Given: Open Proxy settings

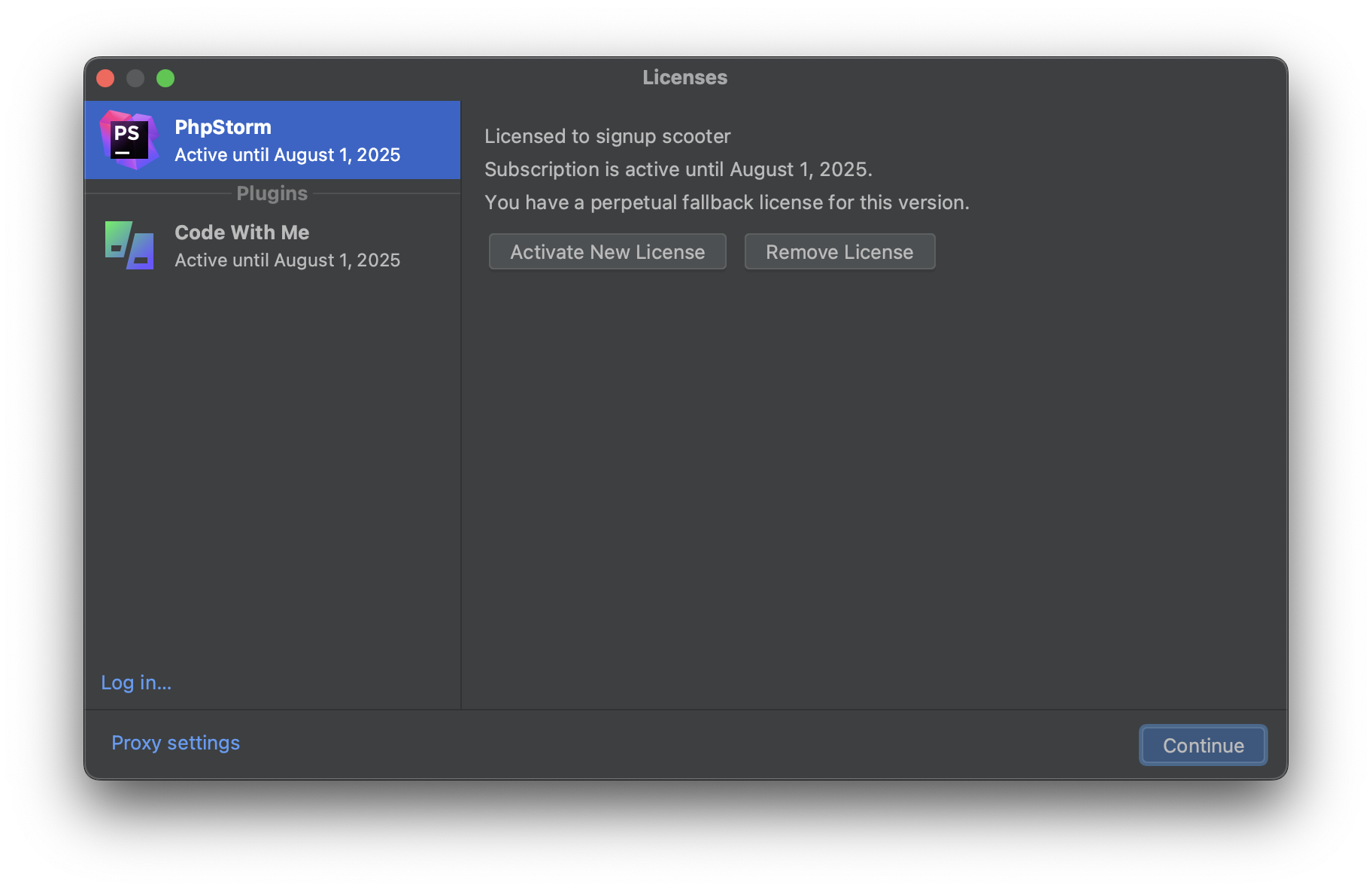Looking at the screenshot, I should (x=175, y=743).
